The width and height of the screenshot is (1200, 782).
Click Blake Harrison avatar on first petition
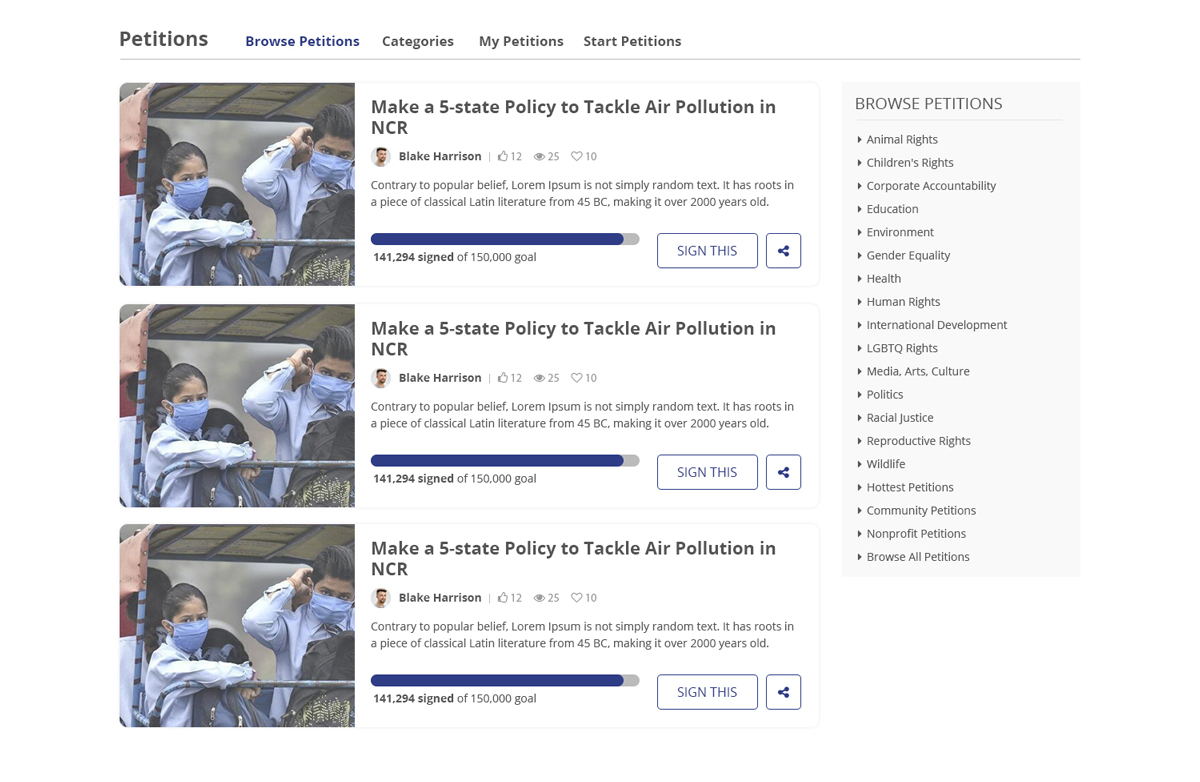coord(380,156)
